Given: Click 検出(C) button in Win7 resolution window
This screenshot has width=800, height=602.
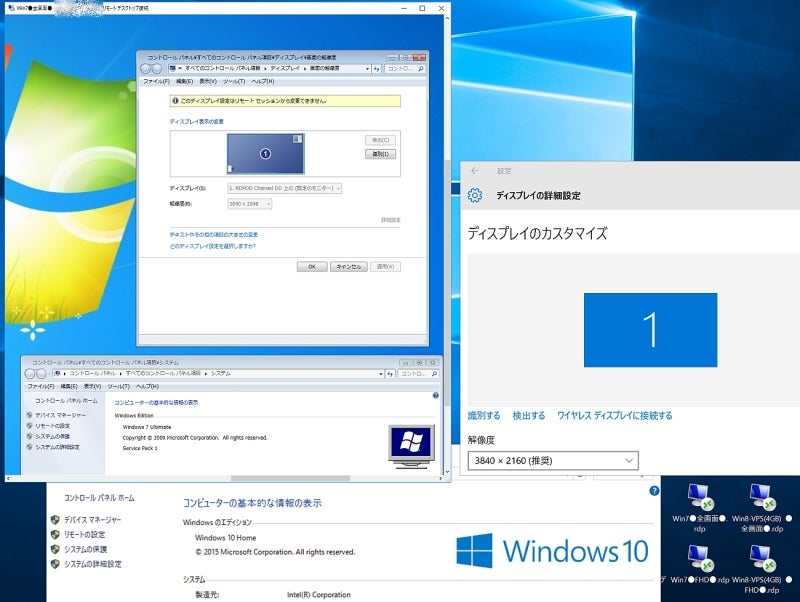Looking at the screenshot, I should point(381,140).
